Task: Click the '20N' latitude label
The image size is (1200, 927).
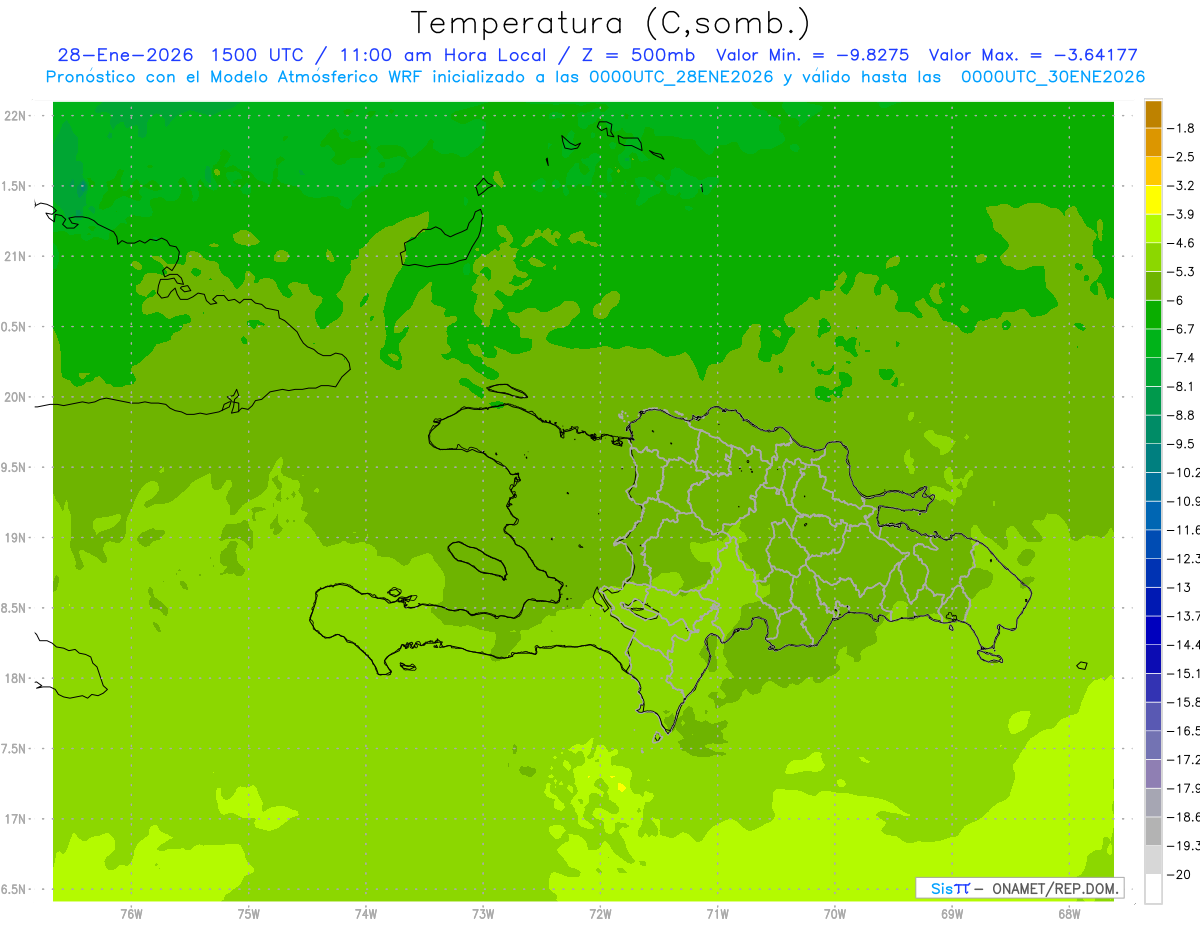Action: tap(16, 397)
